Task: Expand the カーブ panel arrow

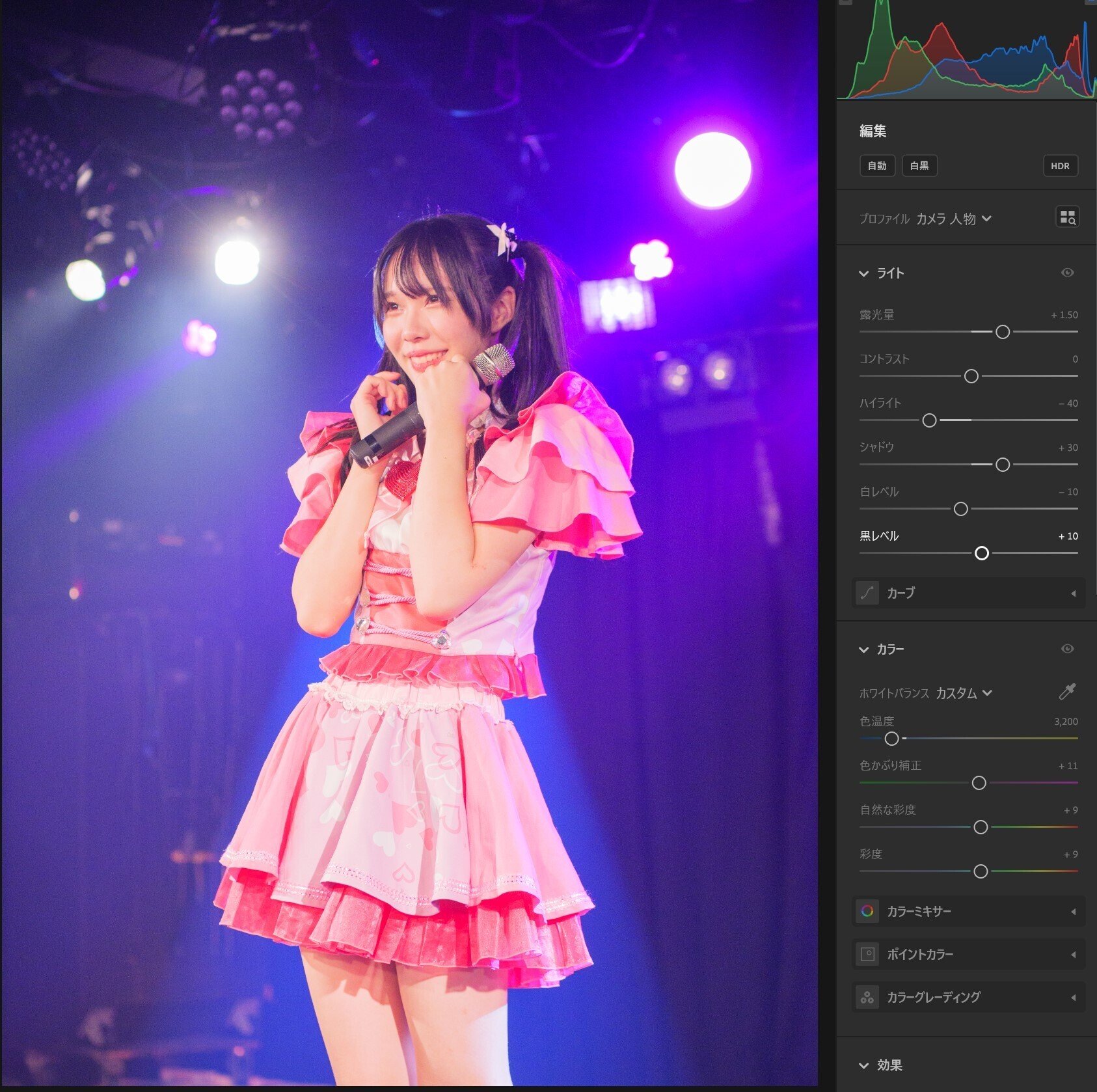Action: click(x=1073, y=594)
